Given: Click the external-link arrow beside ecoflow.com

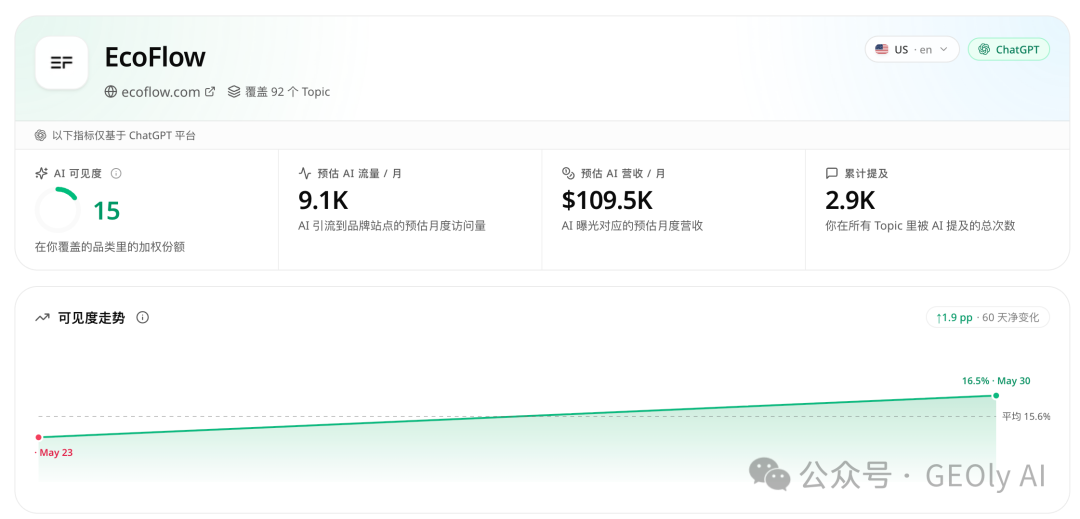Looking at the screenshot, I should (x=210, y=92).
